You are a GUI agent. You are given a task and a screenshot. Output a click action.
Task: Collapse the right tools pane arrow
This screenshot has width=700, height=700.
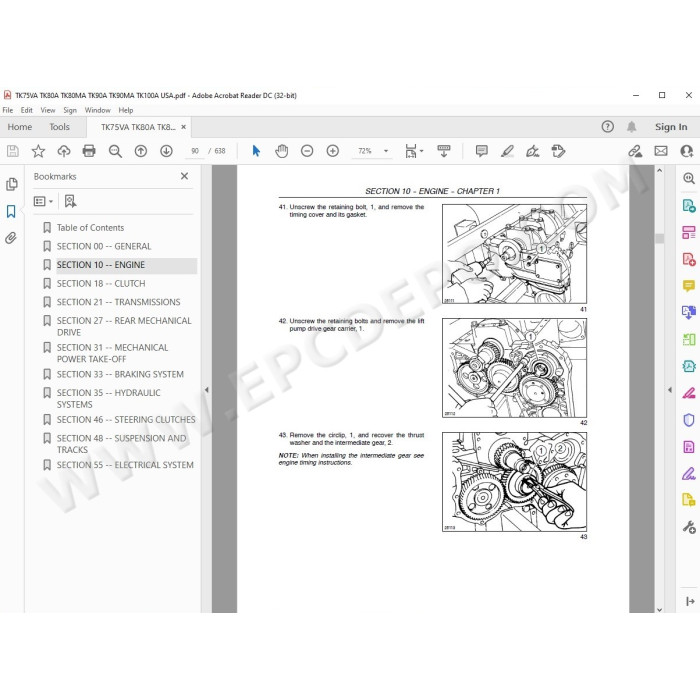click(670, 390)
